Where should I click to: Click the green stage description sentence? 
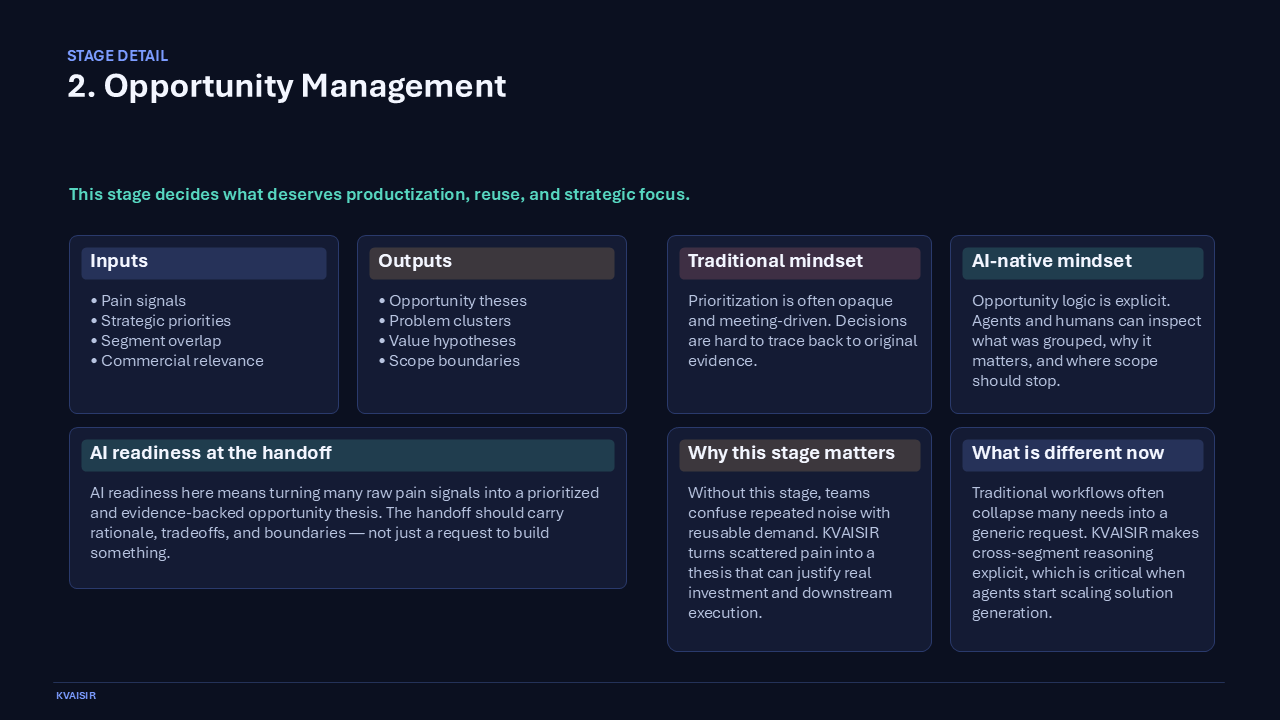click(x=379, y=194)
